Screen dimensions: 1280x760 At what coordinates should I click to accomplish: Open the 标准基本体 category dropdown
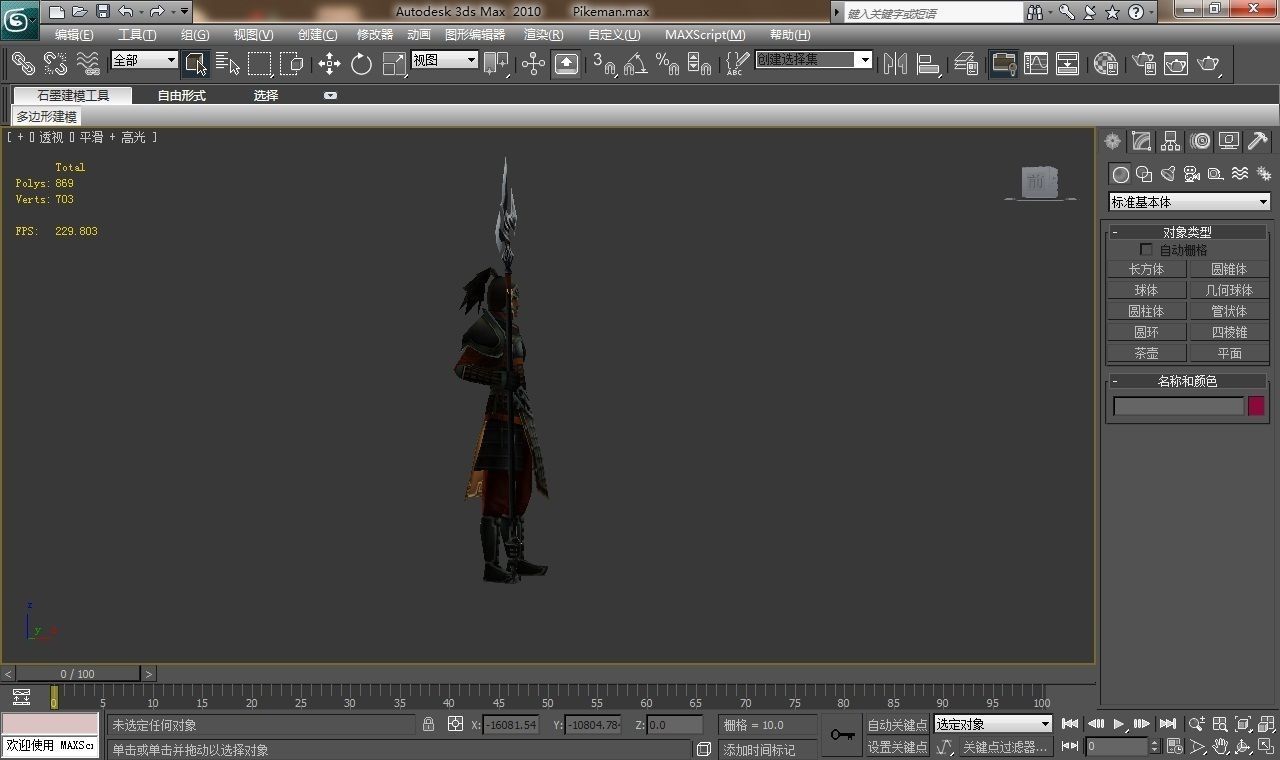1189,202
